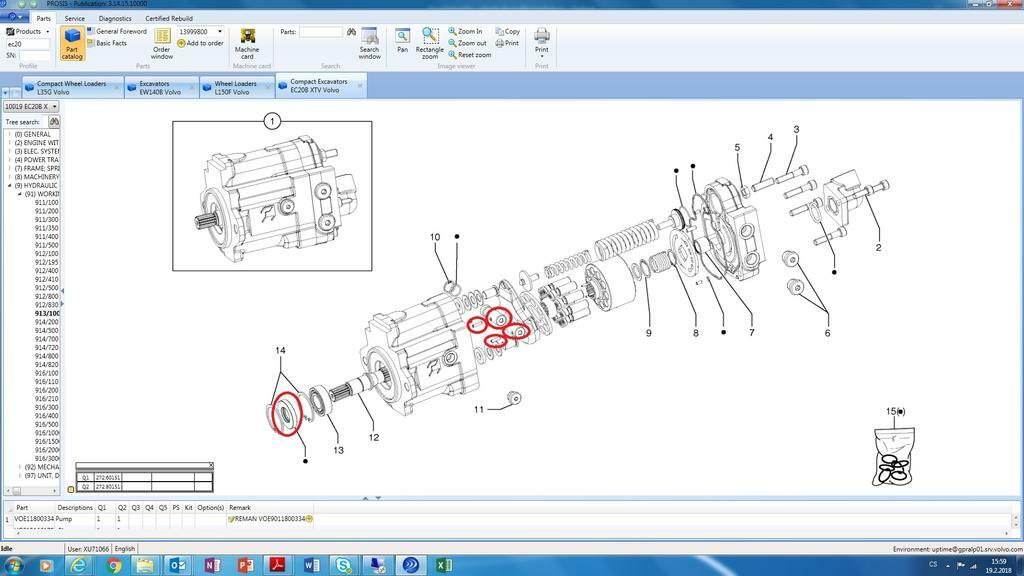This screenshot has width=1024, height=576.
Task: Click the Windows Start button
Action: coord(14,565)
